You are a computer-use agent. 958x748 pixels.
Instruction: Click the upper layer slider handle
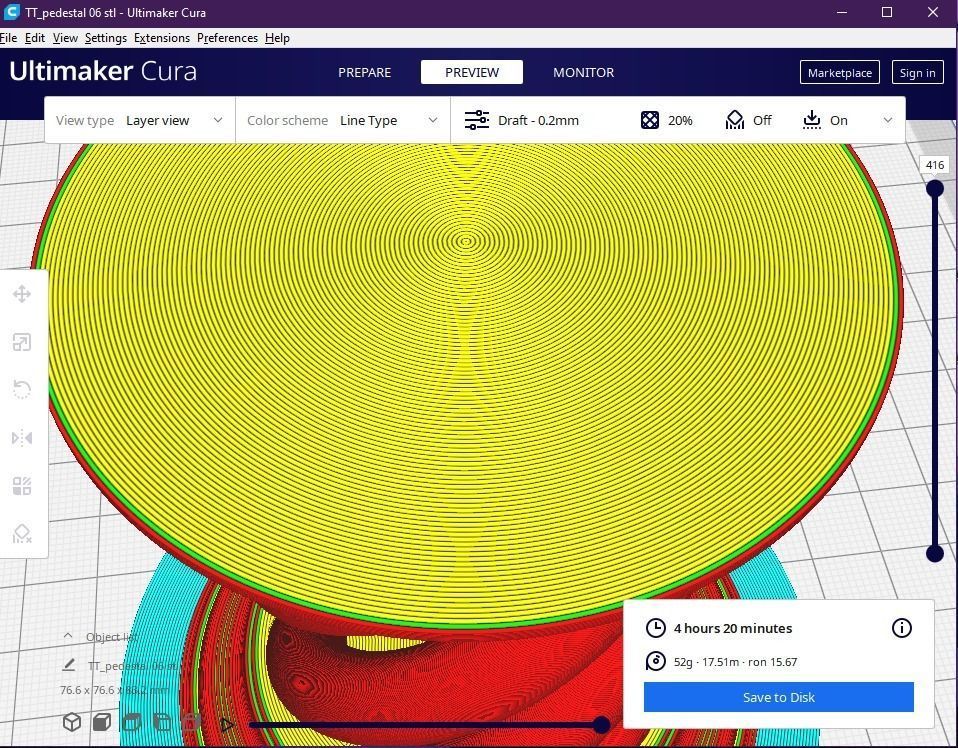click(935, 188)
